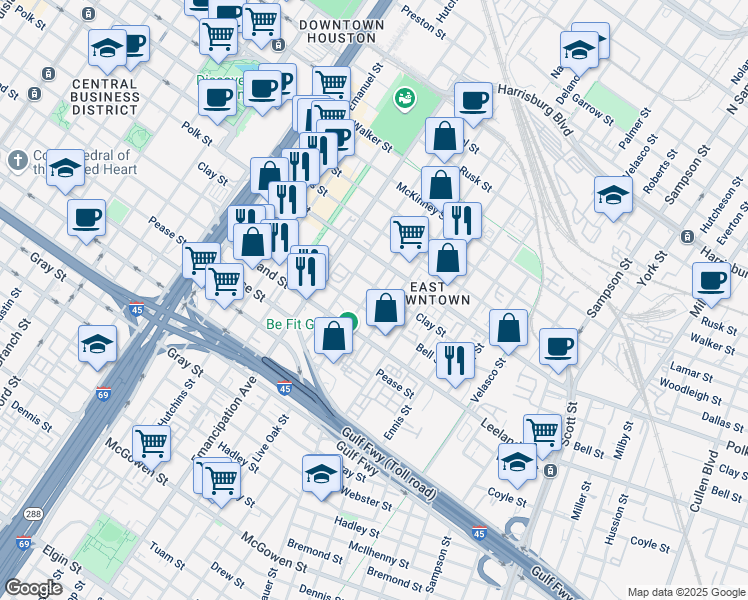Open the coffee marker west of Pease St
Image resolution: width=748 pixels, height=600 pixels.
coord(86,218)
